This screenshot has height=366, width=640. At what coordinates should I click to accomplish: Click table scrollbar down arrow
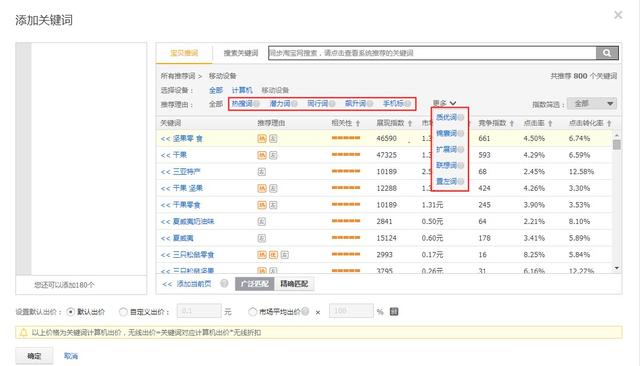point(617,268)
